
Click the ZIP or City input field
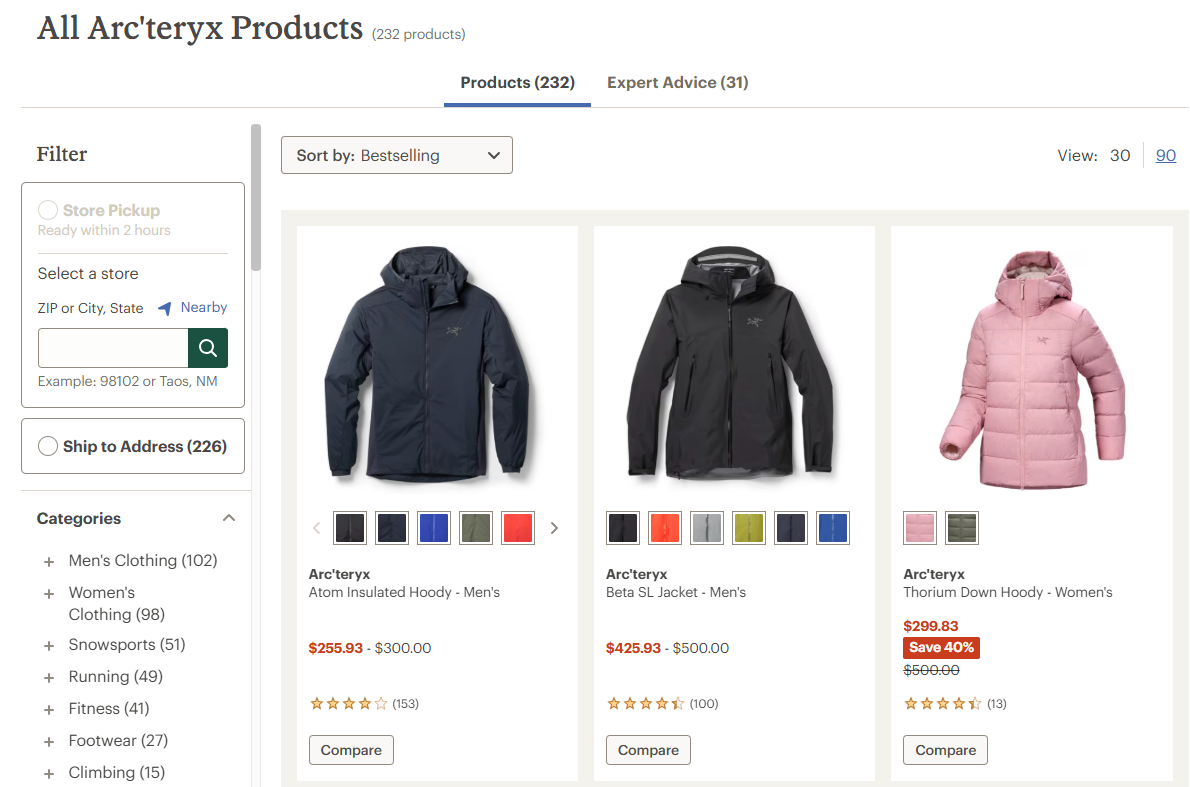point(113,348)
